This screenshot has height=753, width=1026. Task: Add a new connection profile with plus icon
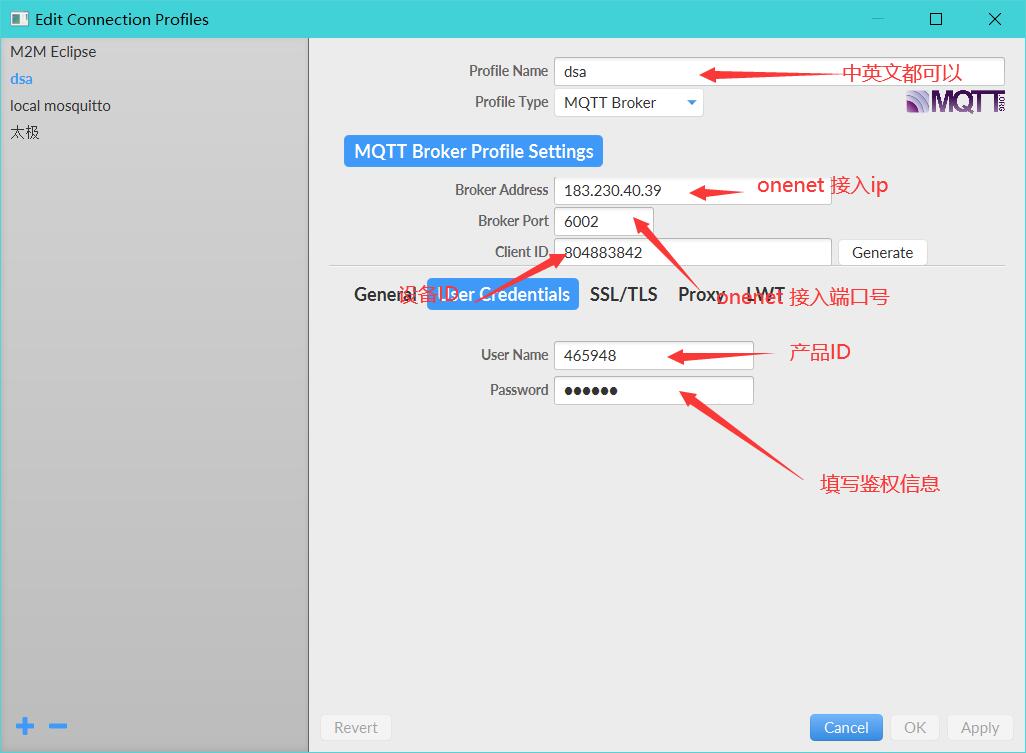[x=25, y=726]
